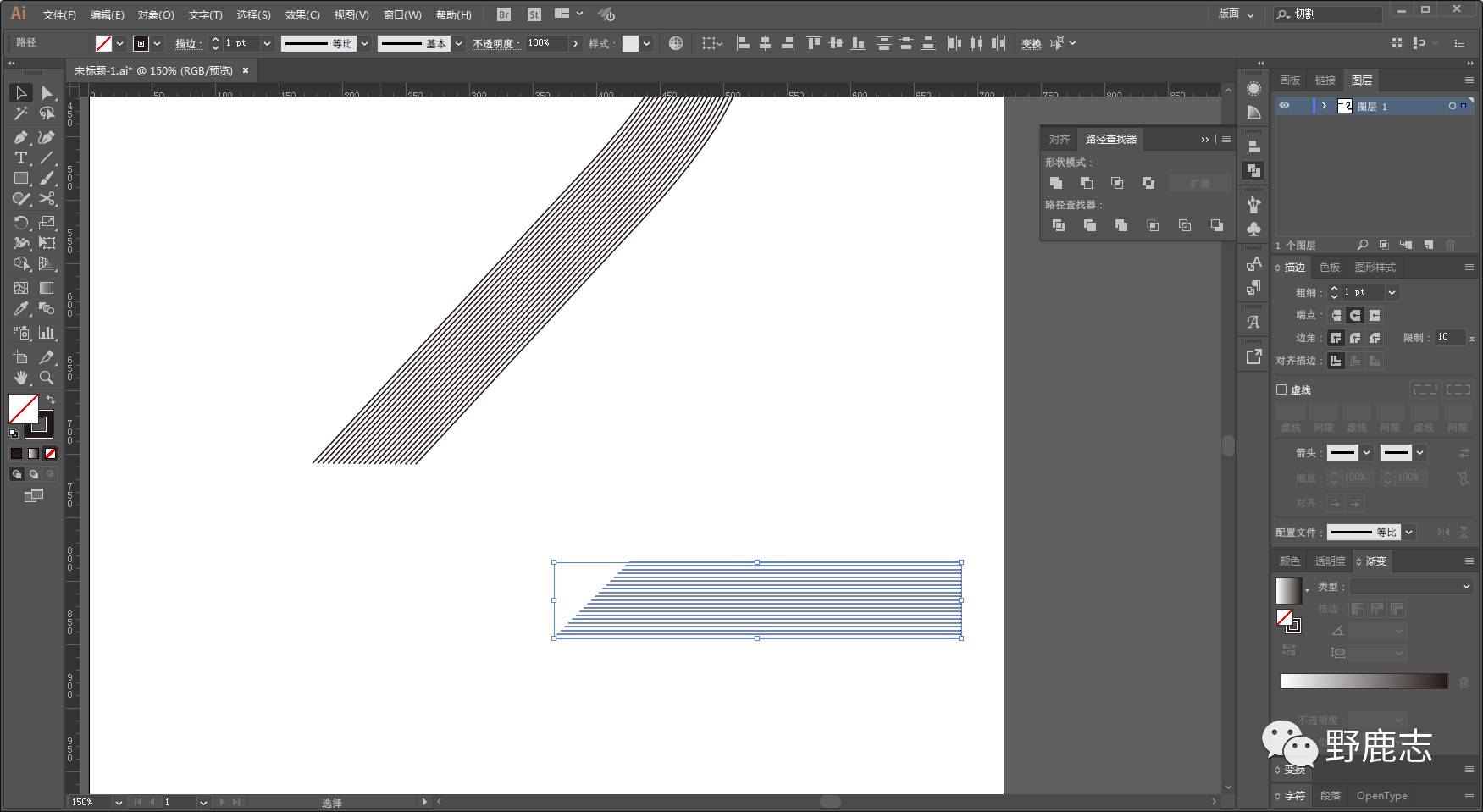This screenshot has height=812, width=1483.
Task: Click the gradient slider bar
Action: (1364, 682)
